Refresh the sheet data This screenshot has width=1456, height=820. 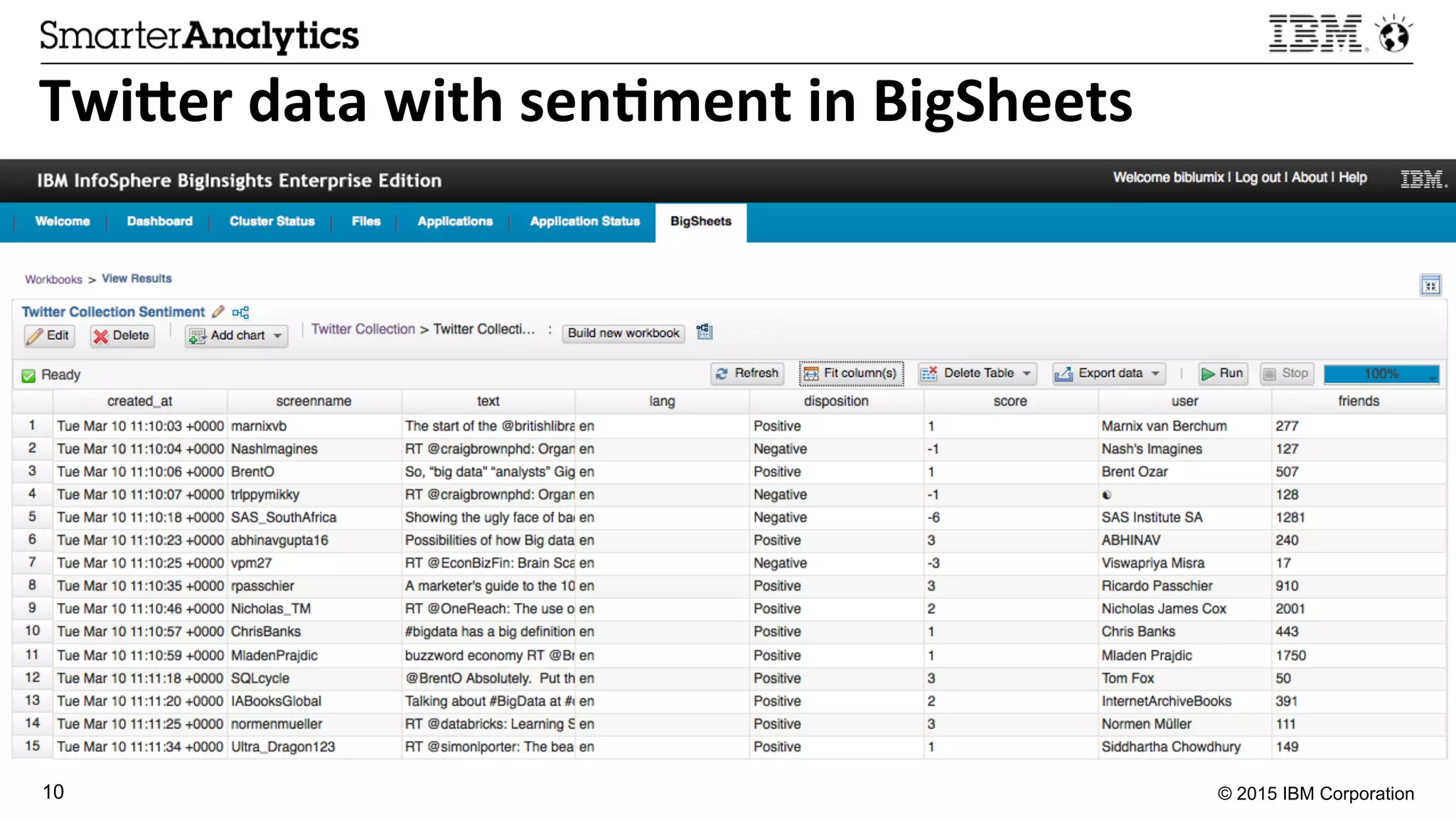747,373
